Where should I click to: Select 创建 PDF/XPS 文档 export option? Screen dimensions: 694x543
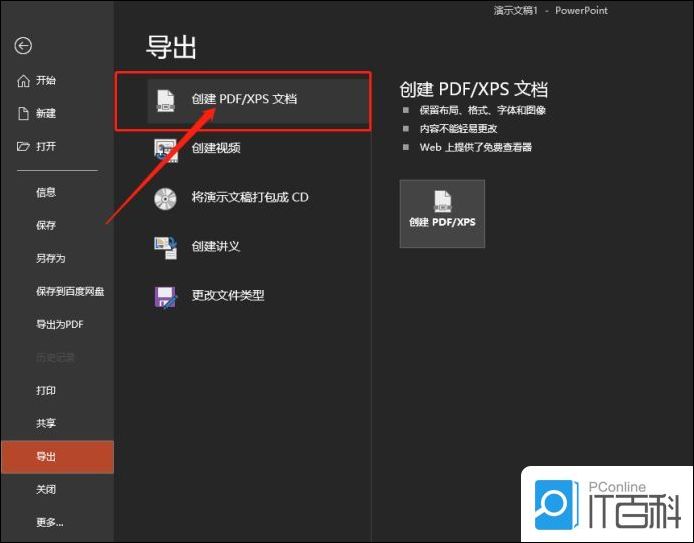[258, 101]
